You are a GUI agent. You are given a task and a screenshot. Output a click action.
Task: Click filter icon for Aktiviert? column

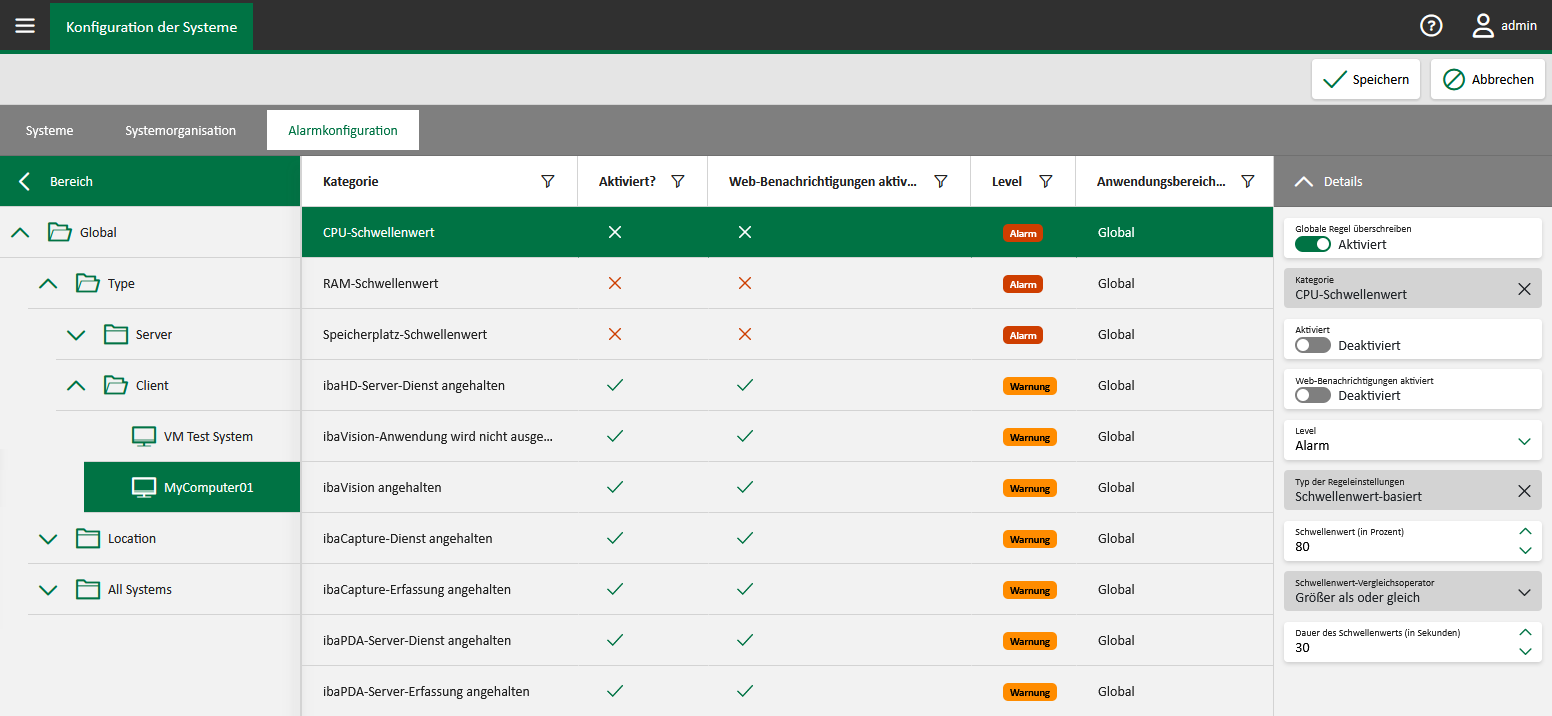coord(677,182)
